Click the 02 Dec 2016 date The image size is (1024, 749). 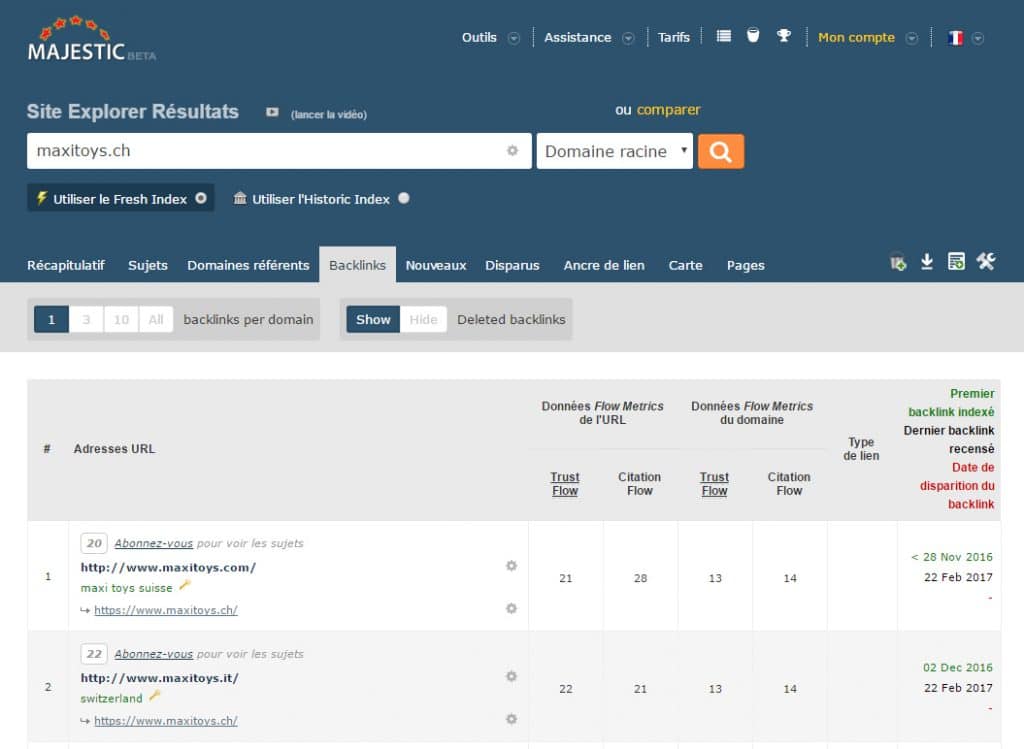coord(957,667)
